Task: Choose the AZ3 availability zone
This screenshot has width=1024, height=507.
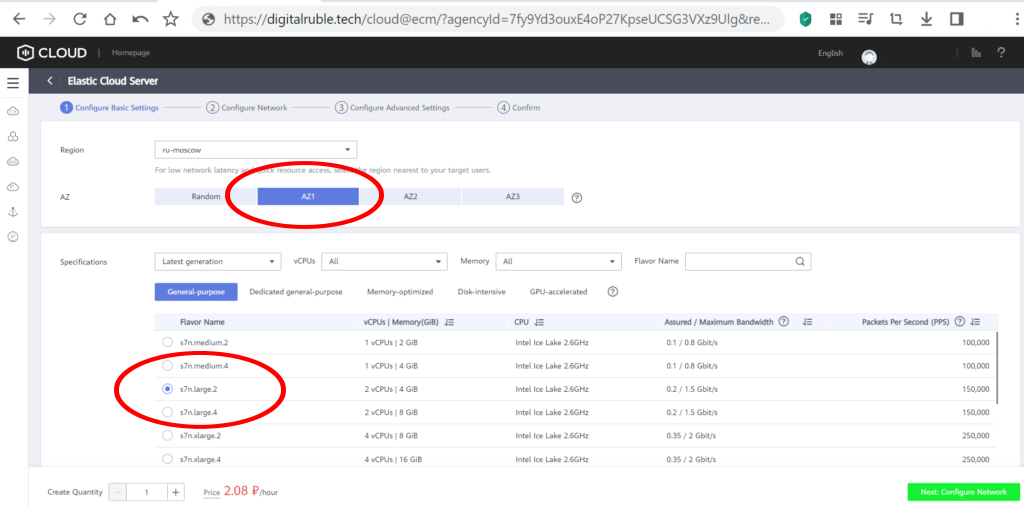Action: tap(513, 197)
